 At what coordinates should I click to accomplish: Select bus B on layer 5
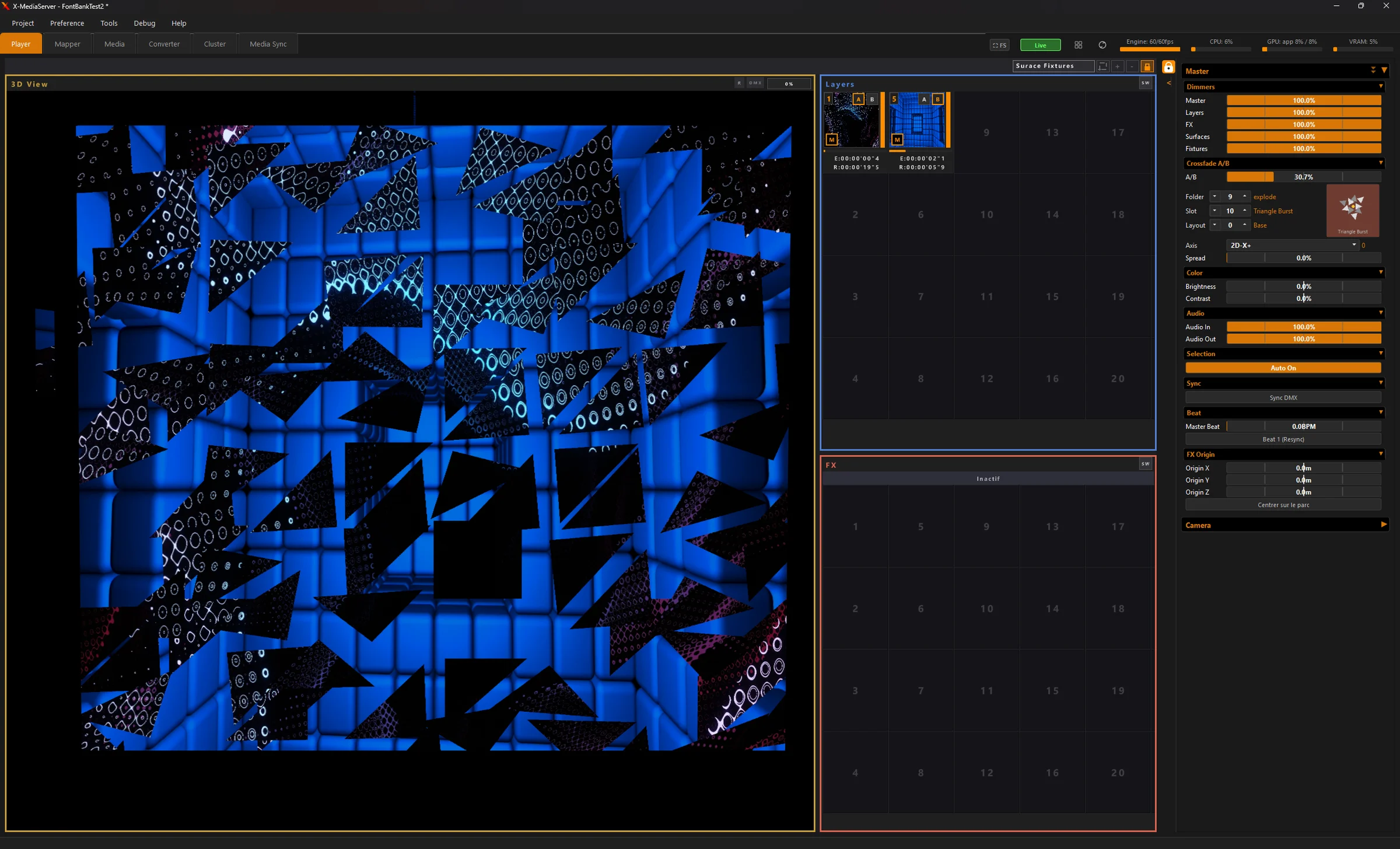(938, 99)
